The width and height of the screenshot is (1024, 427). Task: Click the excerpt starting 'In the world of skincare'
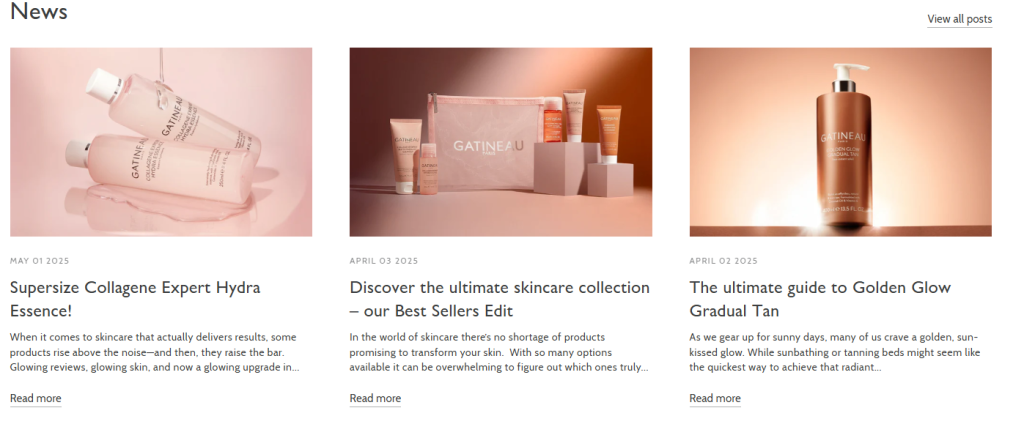click(x=499, y=353)
